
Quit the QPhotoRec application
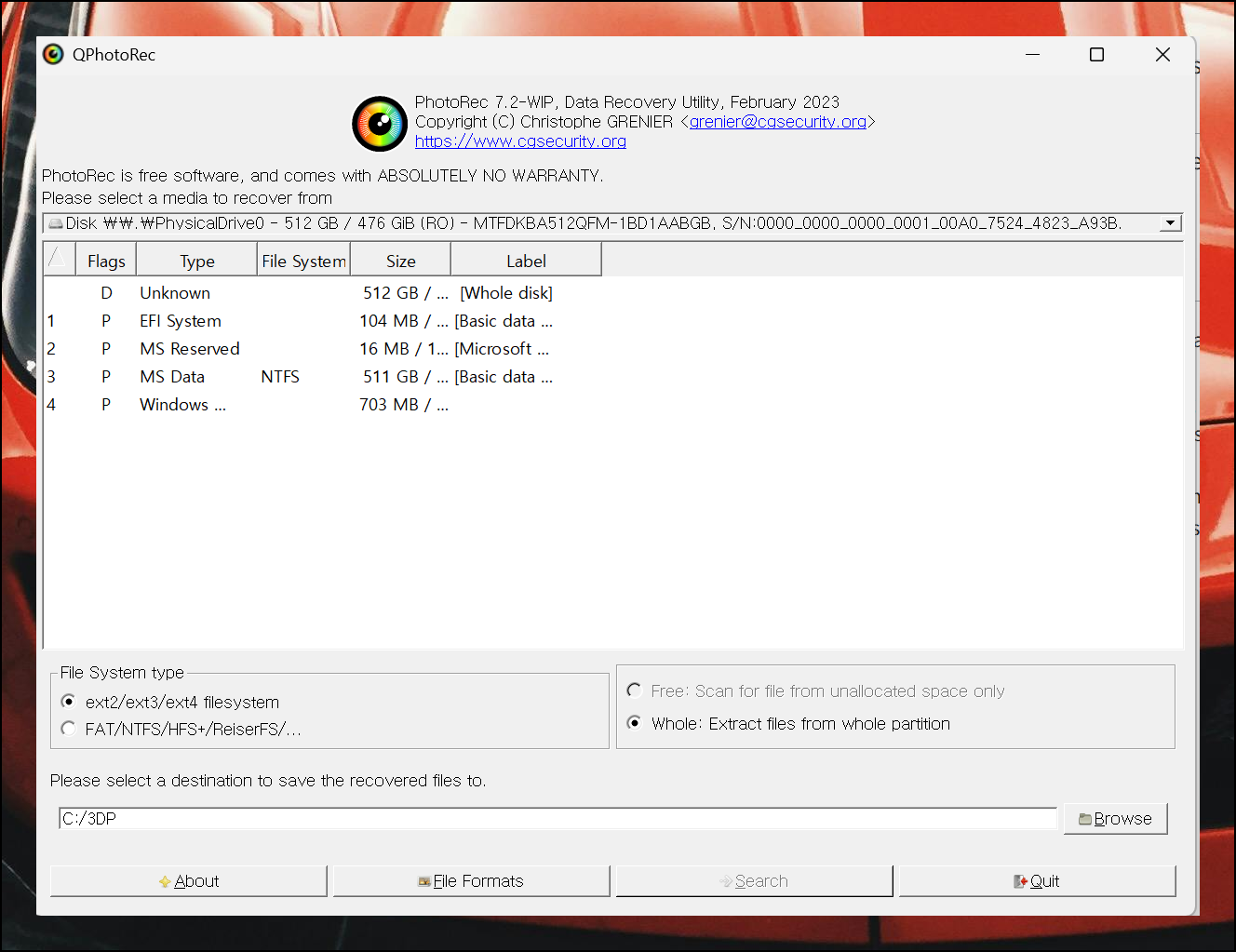tap(1038, 881)
